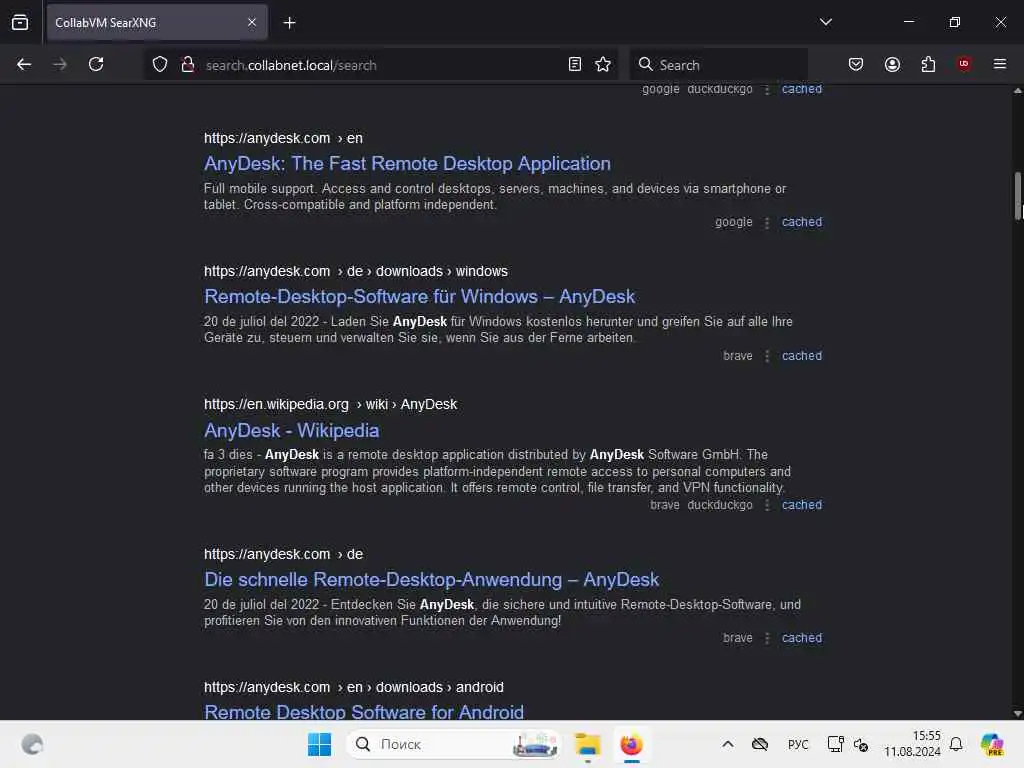Show site security lock information
This screenshot has height=768, width=1024.
tap(187, 65)
